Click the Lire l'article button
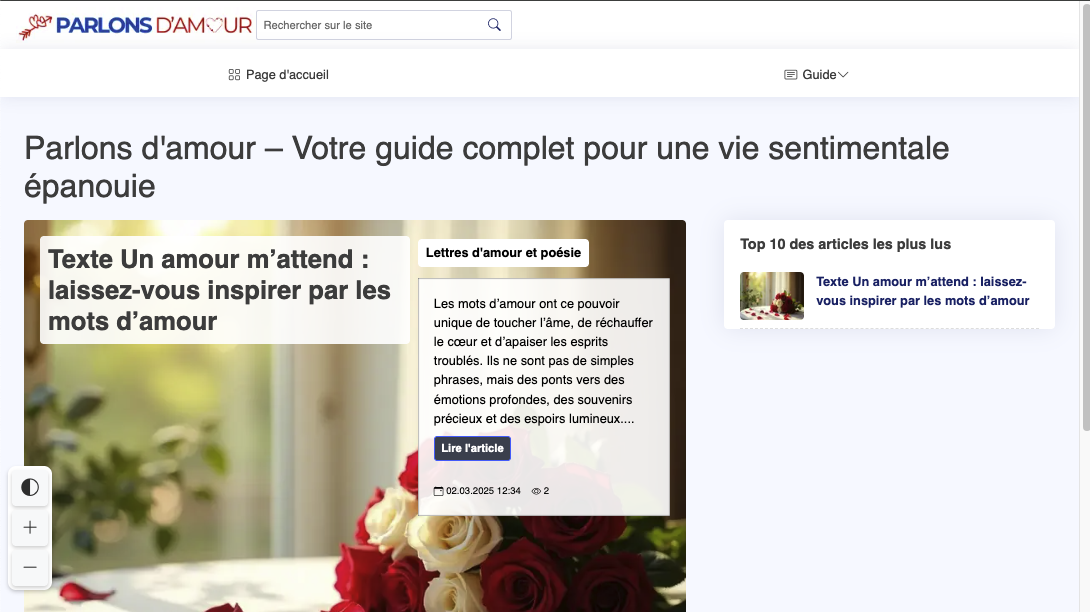This screenshot has height=612, width=1090. click(472, 448)
